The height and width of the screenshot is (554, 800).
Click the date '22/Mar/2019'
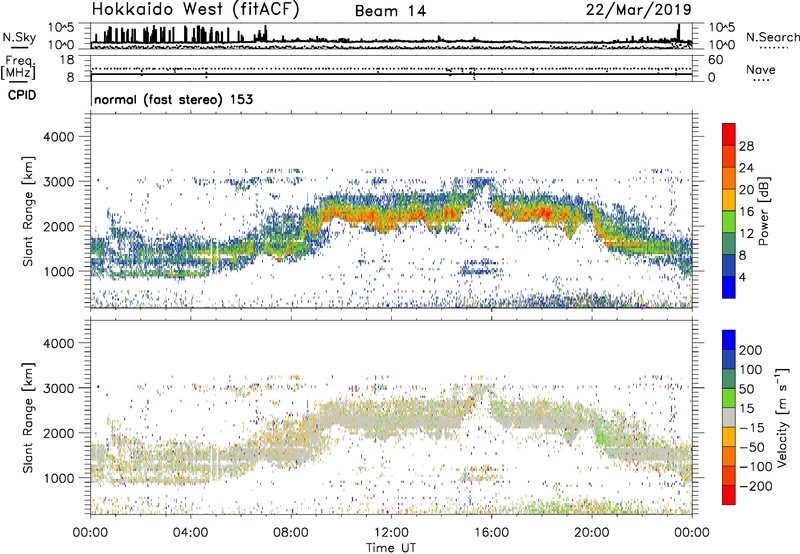pyautogui.click(x=639, y=10)
